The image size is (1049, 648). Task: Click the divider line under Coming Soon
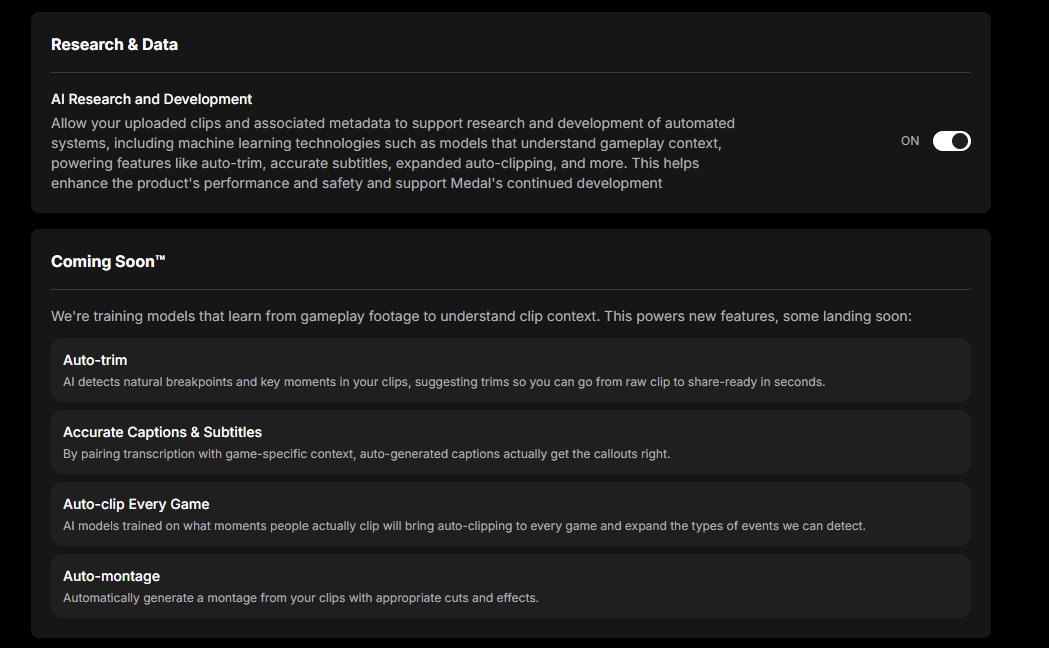[510, 290]
